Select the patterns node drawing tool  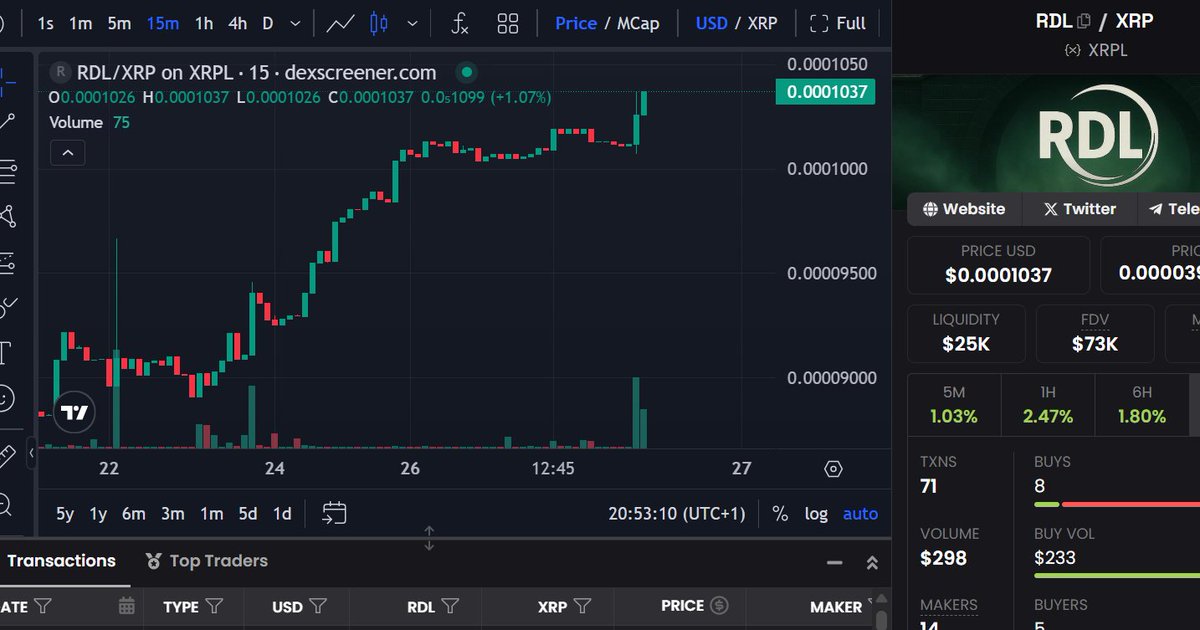[x=8, y=216]
